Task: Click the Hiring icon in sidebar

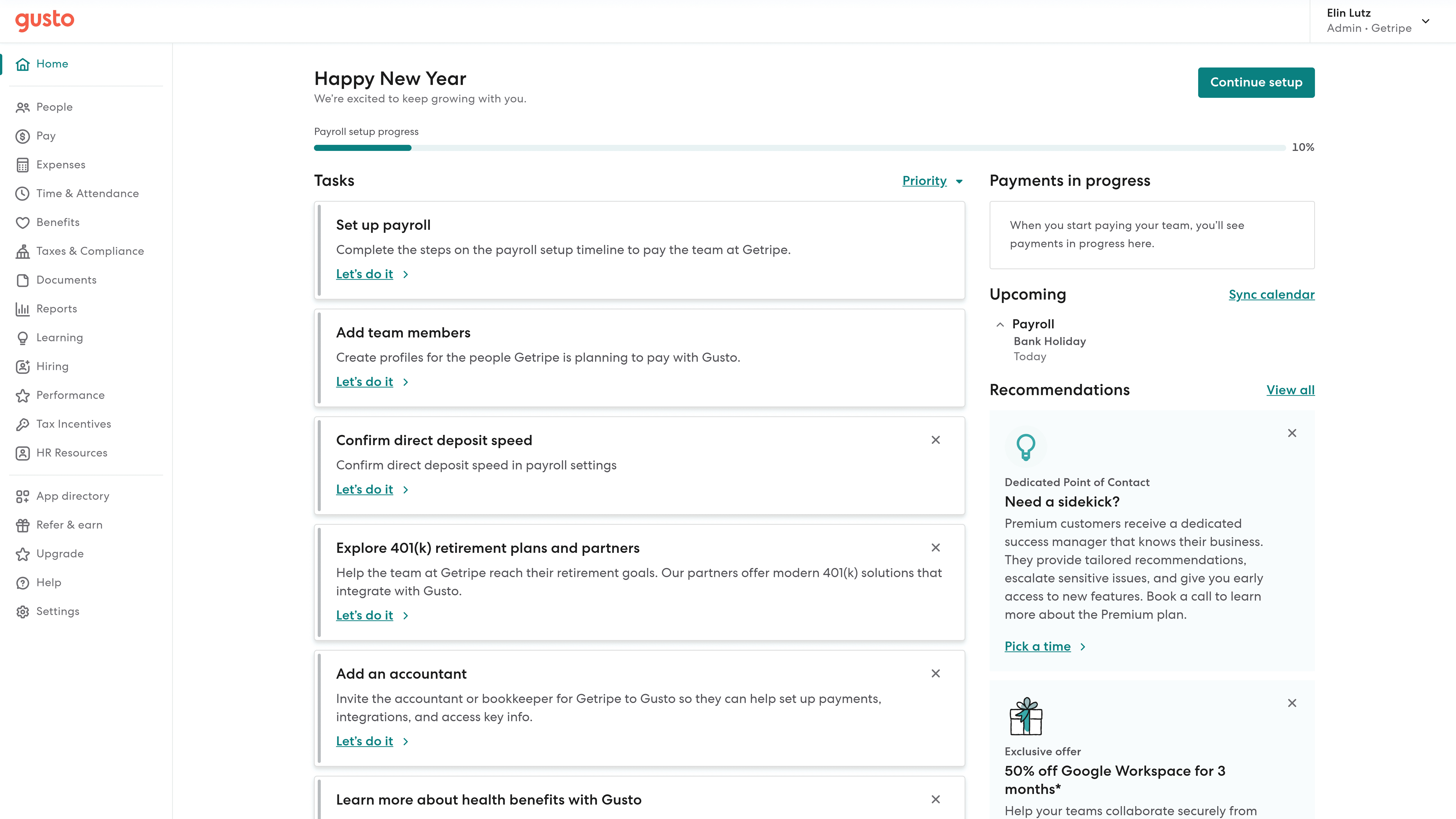Action: [23, 367]
